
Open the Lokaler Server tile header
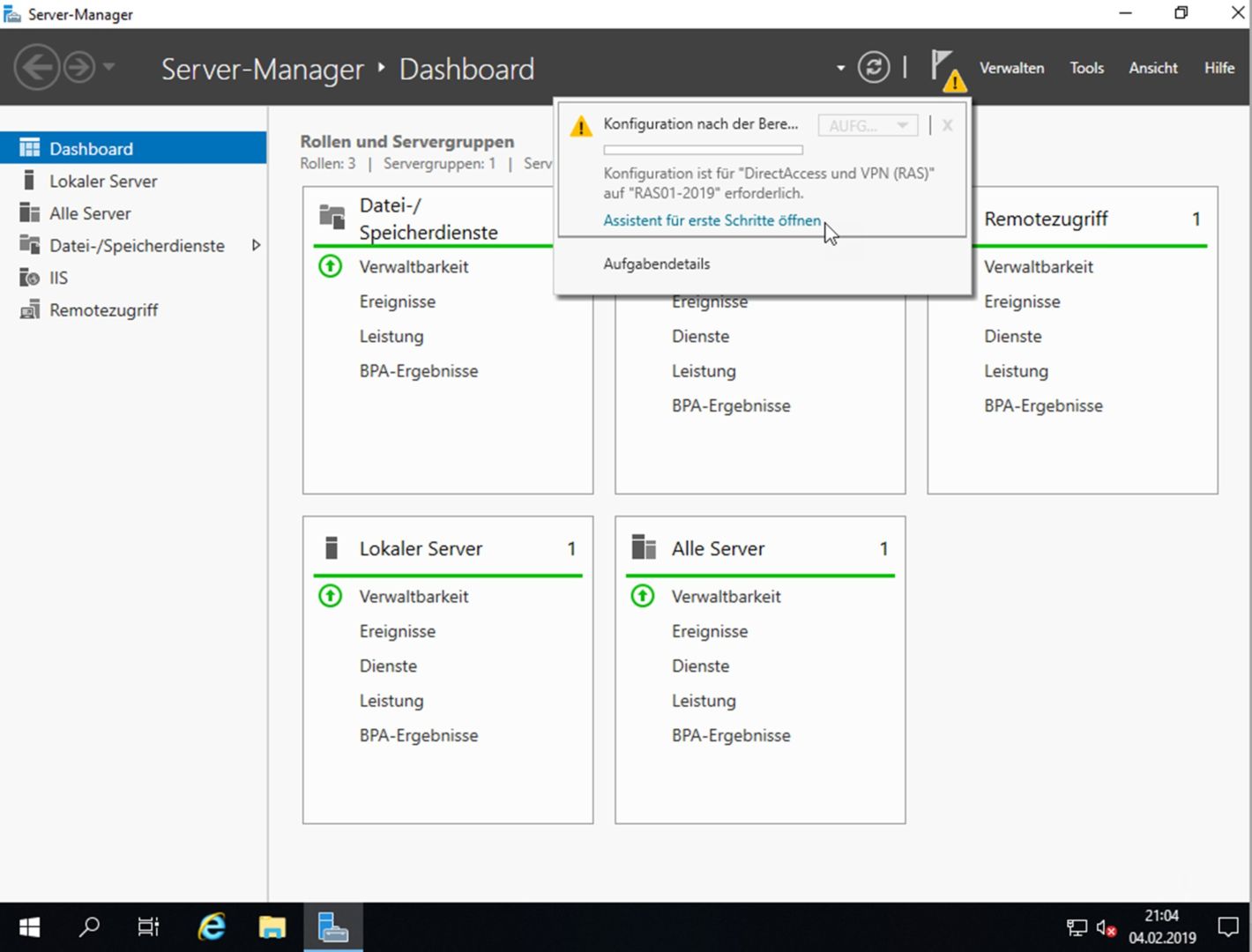[x=421, y=548]
